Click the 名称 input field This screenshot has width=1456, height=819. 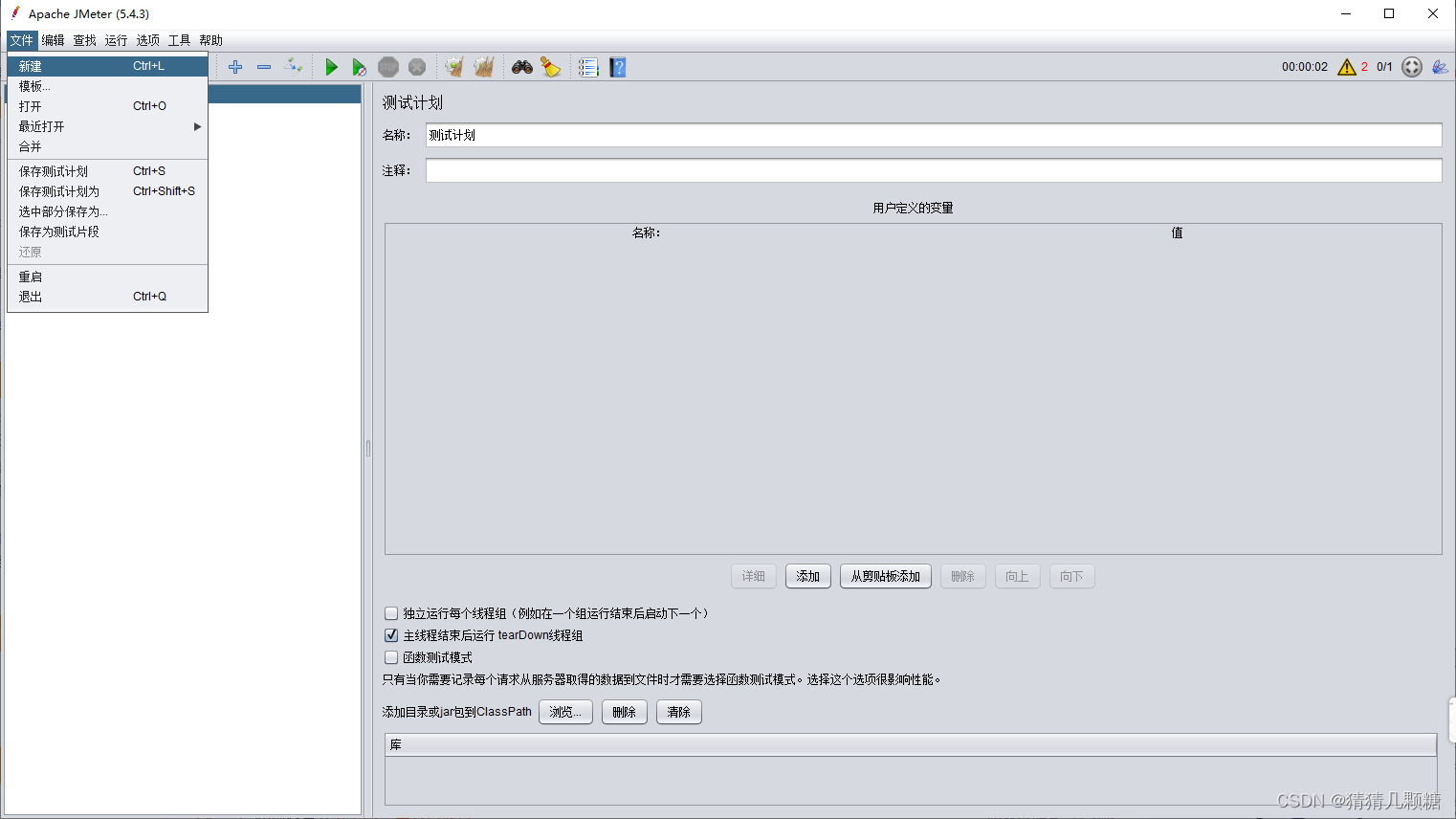934,135
